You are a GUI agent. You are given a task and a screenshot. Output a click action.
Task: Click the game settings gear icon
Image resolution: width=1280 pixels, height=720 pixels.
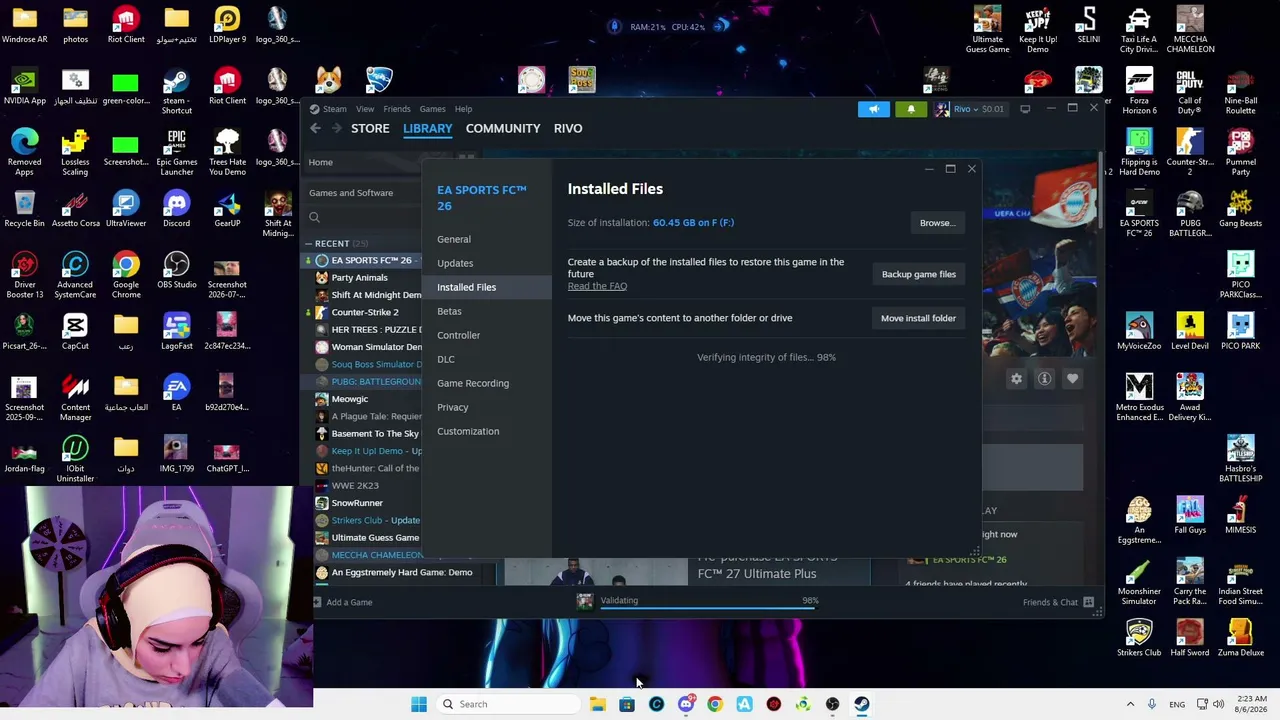[x=1016, y=379]
